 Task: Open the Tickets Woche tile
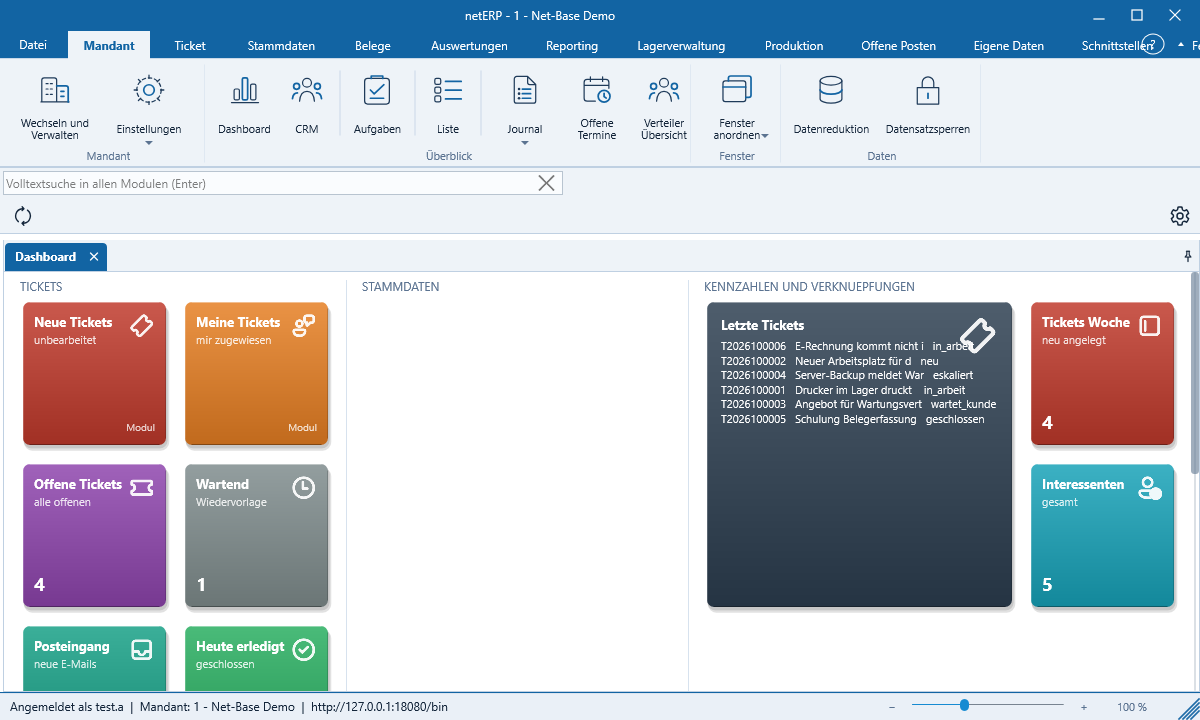[1103, 374]
